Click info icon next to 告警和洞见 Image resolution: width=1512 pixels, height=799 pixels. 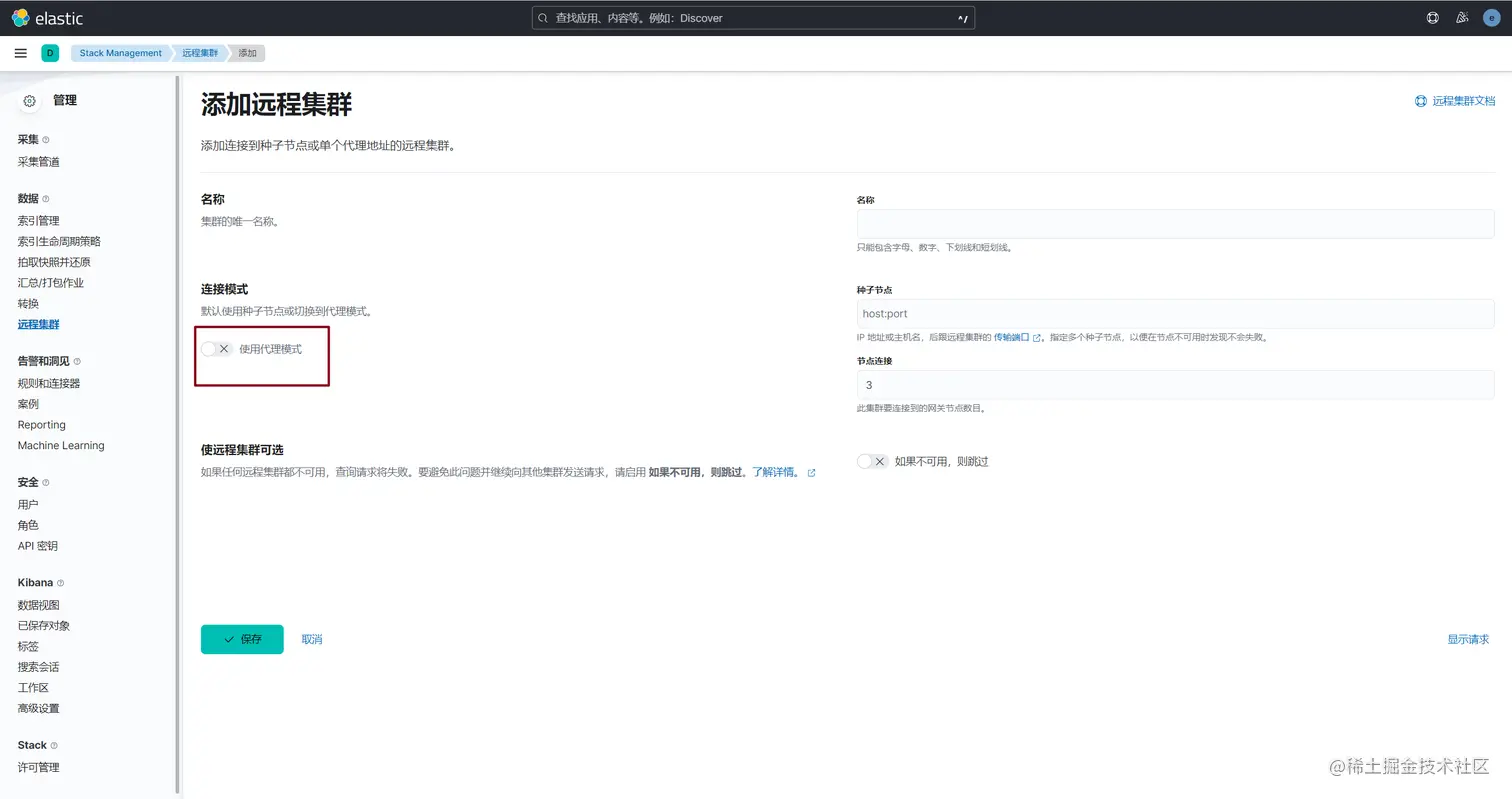pos(77,362)
